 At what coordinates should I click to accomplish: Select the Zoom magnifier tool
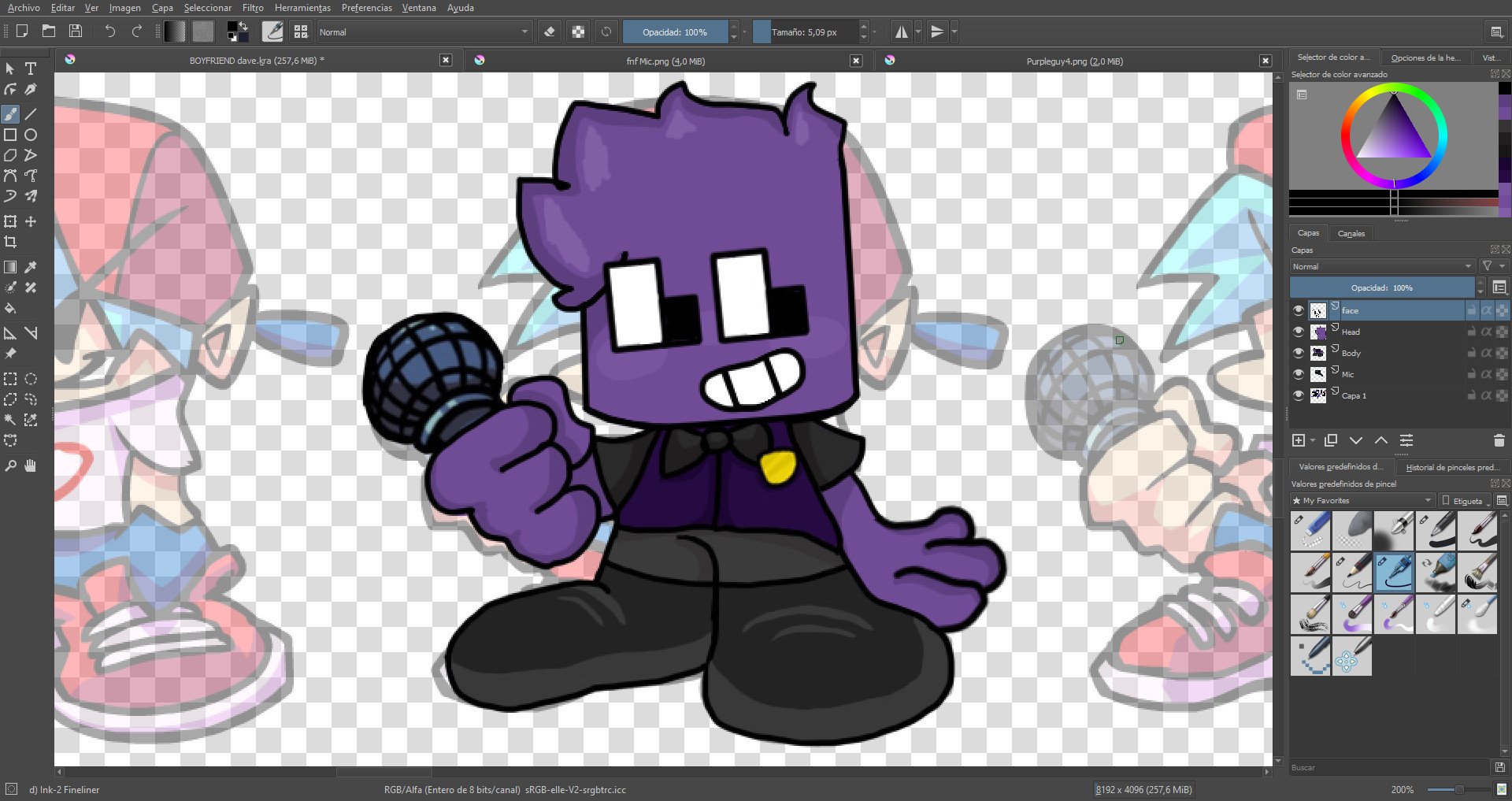10,466
